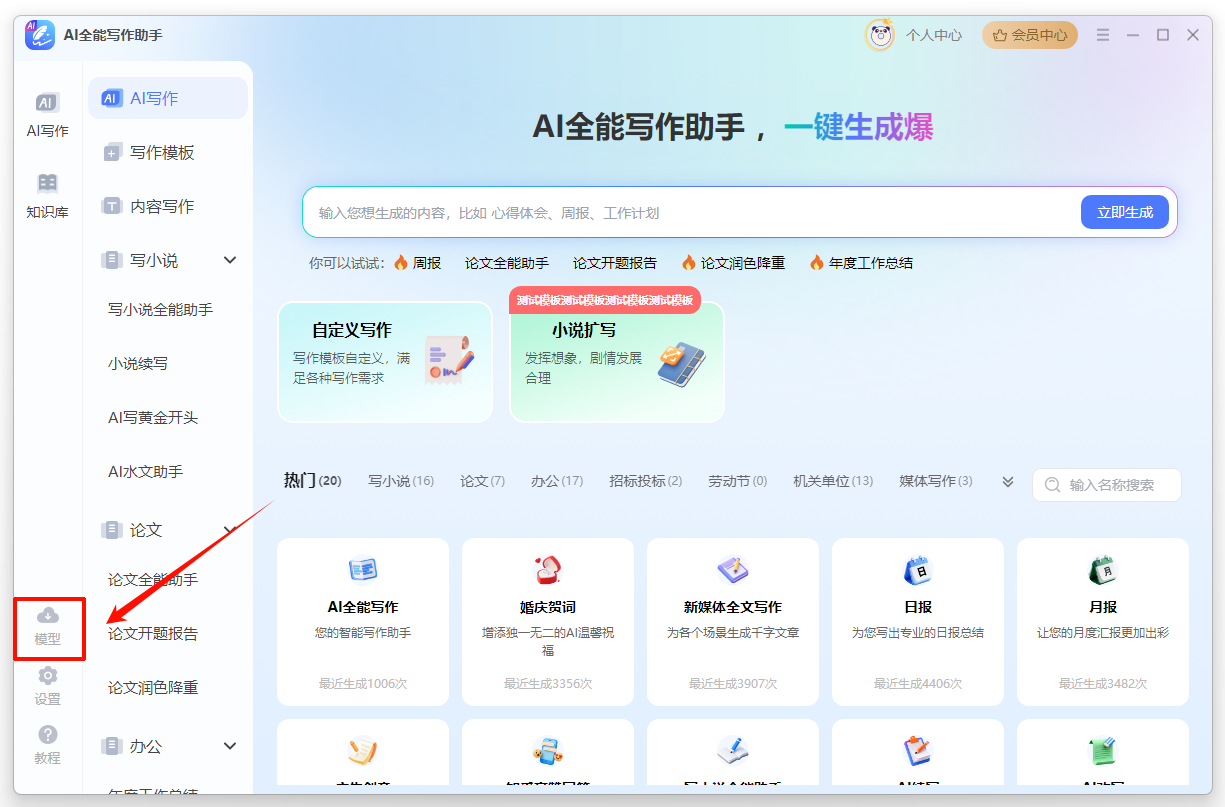Click the 论文开题报告 quick suggestion link

coord(614,262)
